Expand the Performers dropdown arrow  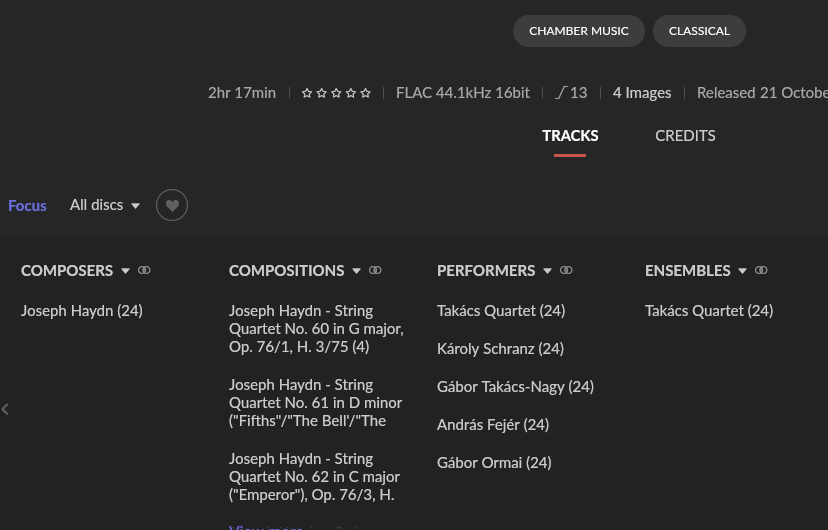548,271
